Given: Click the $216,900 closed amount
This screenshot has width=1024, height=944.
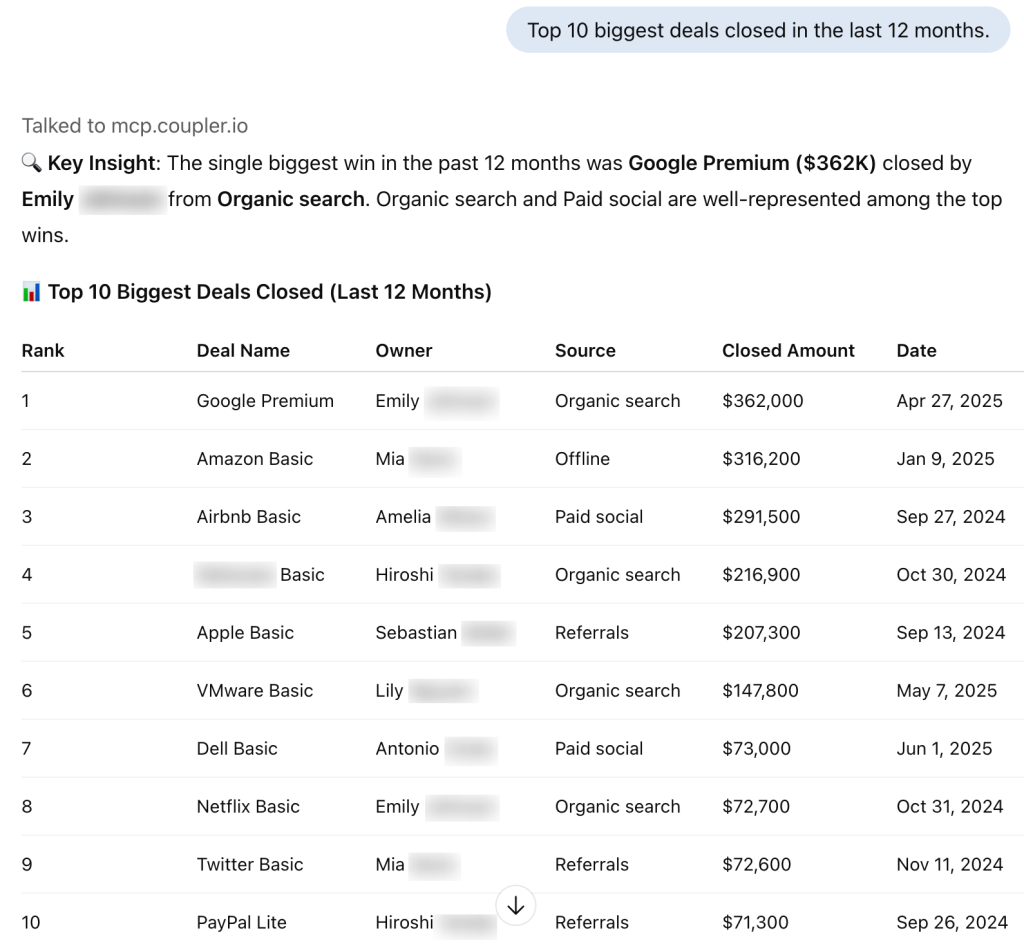Looking at the screenshot, I should point(761,575).
